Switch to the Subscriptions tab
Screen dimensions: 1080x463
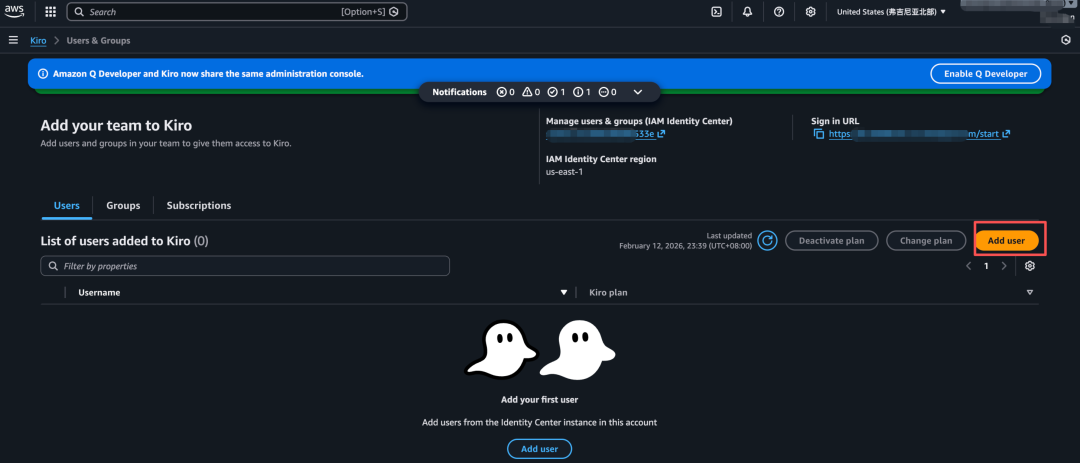tap(199, 205)
